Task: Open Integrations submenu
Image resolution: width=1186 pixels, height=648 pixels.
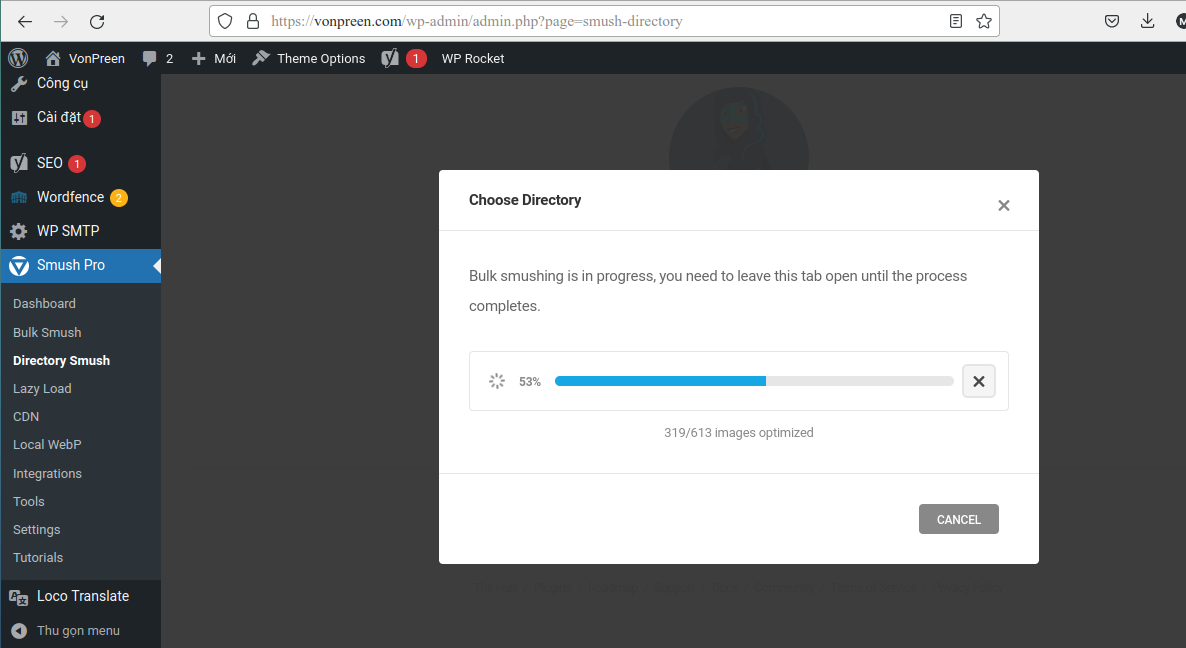Action: click(x=47, y=473)
